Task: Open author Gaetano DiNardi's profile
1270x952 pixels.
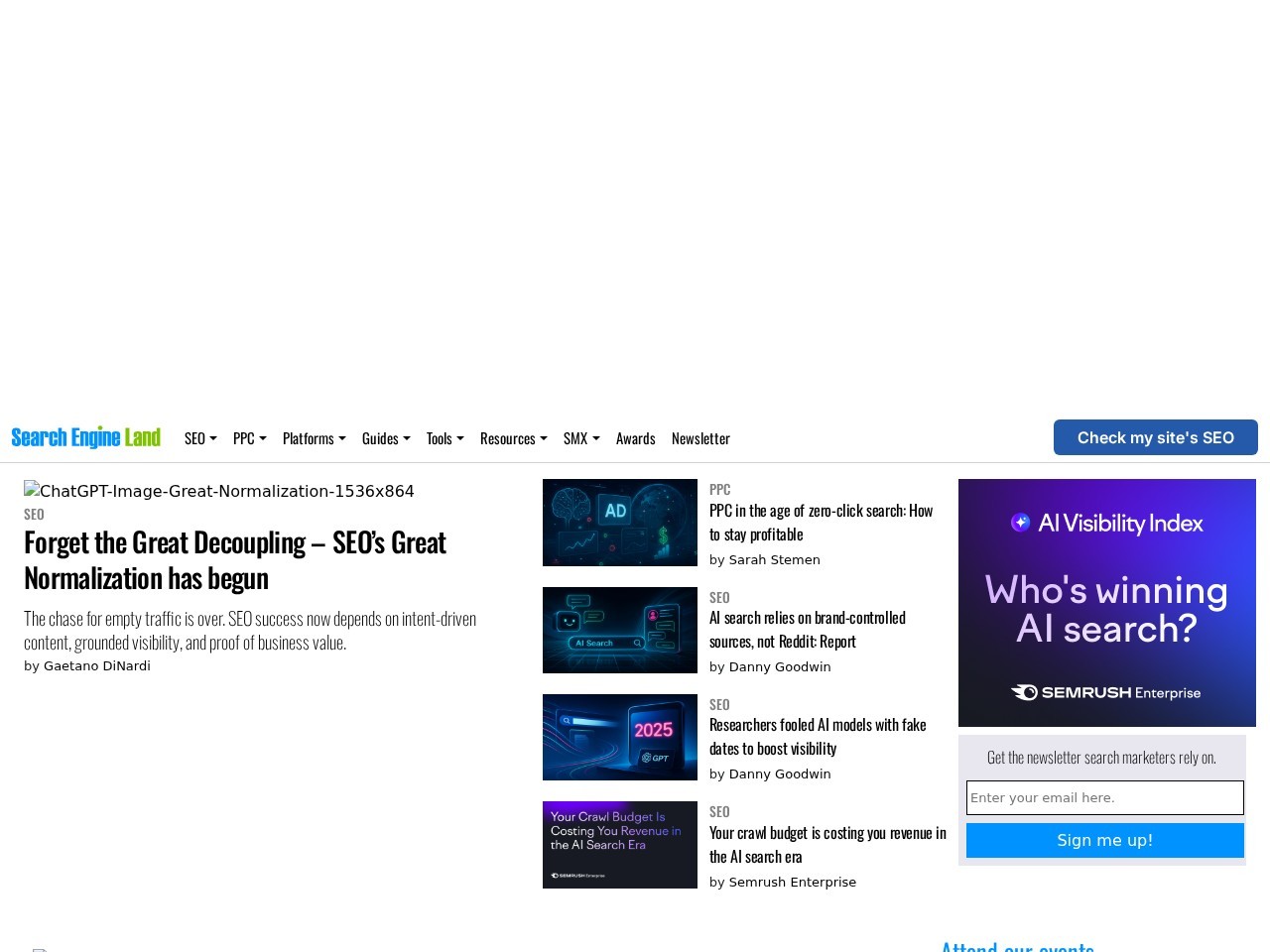Action: coord(96,666)
